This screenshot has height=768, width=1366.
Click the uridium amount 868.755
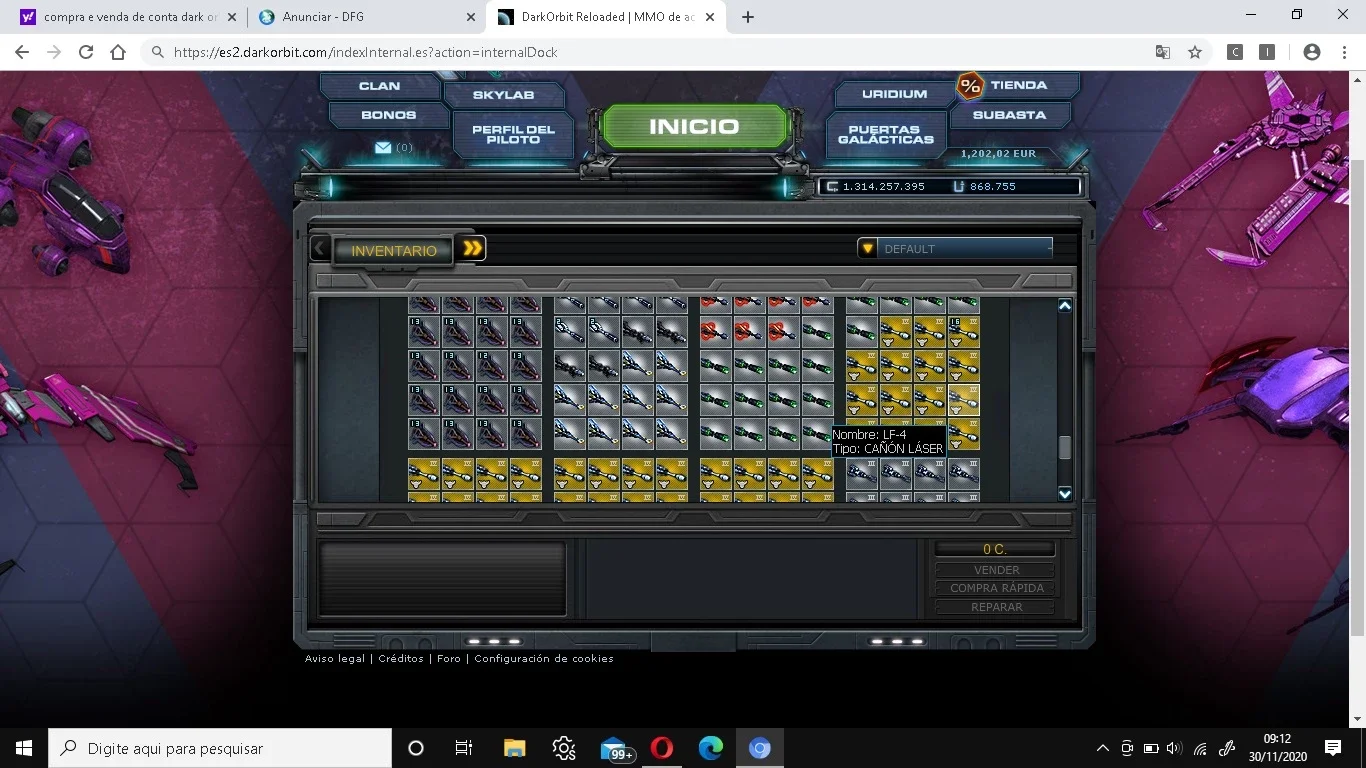(x=992, y=186)
